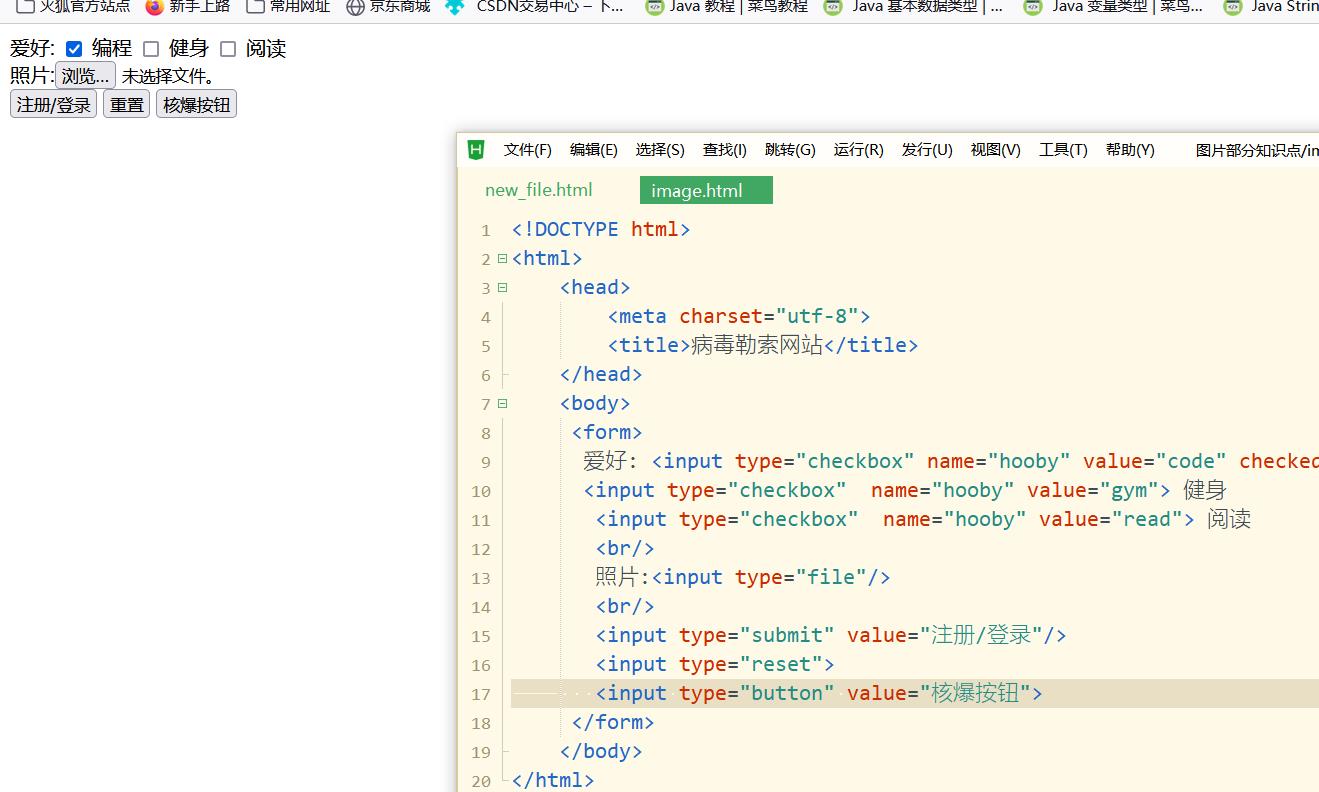
Task: Open the 帮助(Y) menu
Action: (1130, 150)
